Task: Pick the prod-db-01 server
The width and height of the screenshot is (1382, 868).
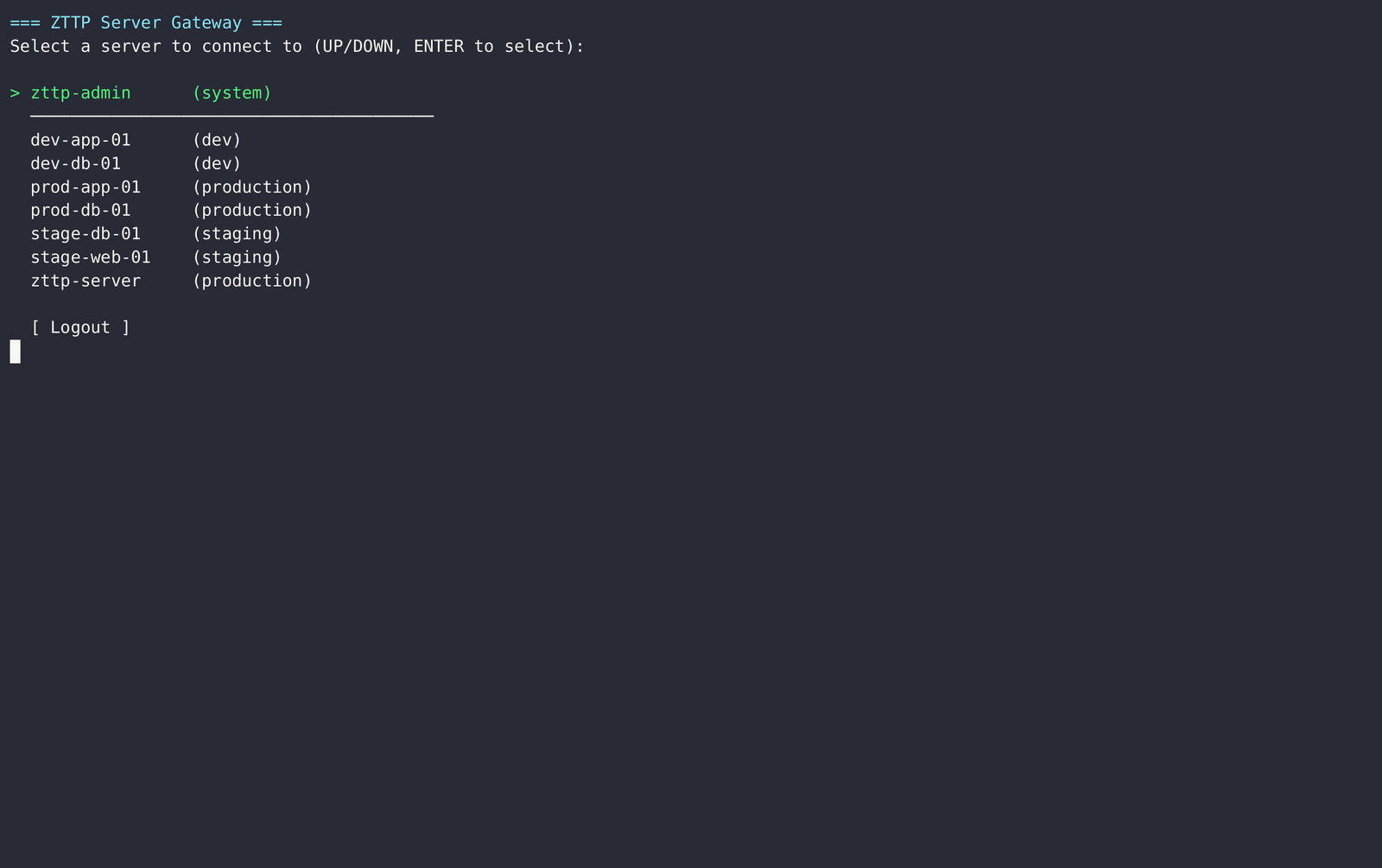Action: tap(171, 210)
